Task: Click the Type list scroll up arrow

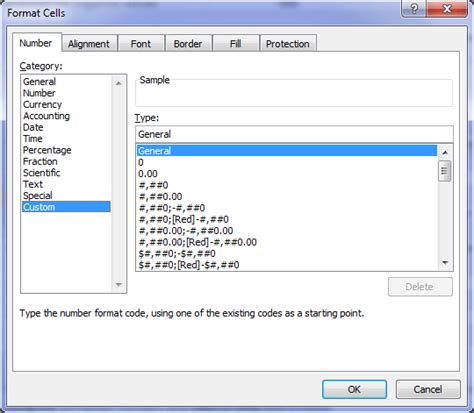Action: click(445, 153)
